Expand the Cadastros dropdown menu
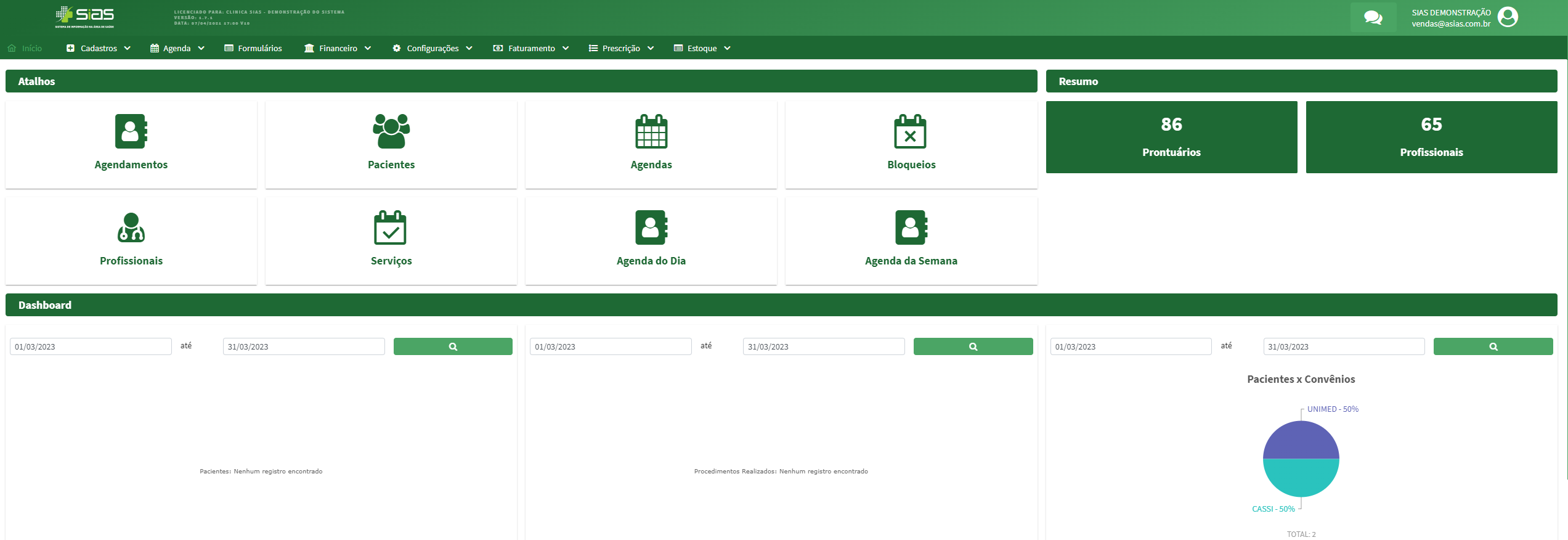 click(x=99, y=48)
